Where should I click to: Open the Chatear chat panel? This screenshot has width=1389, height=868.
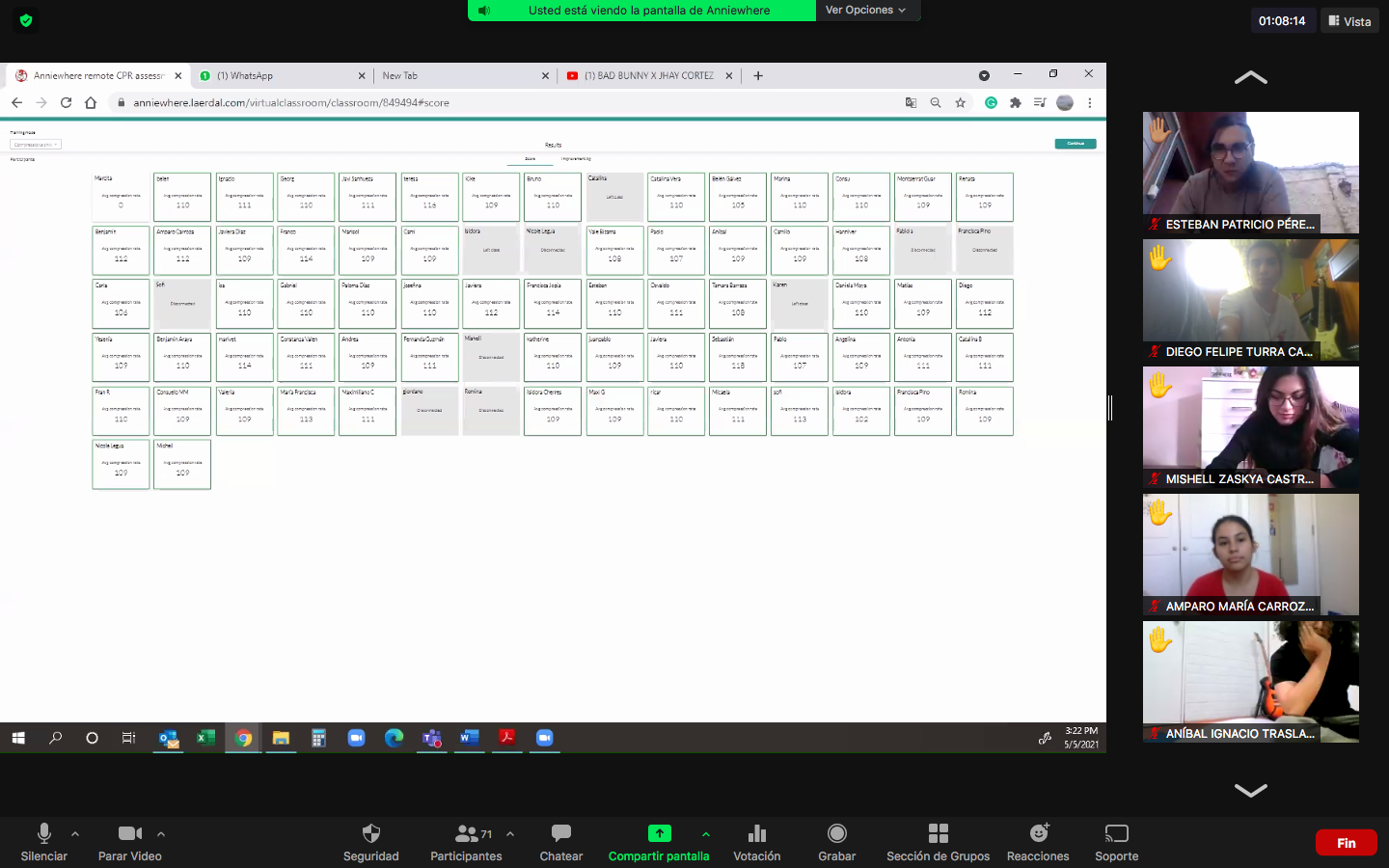(560, 834)
